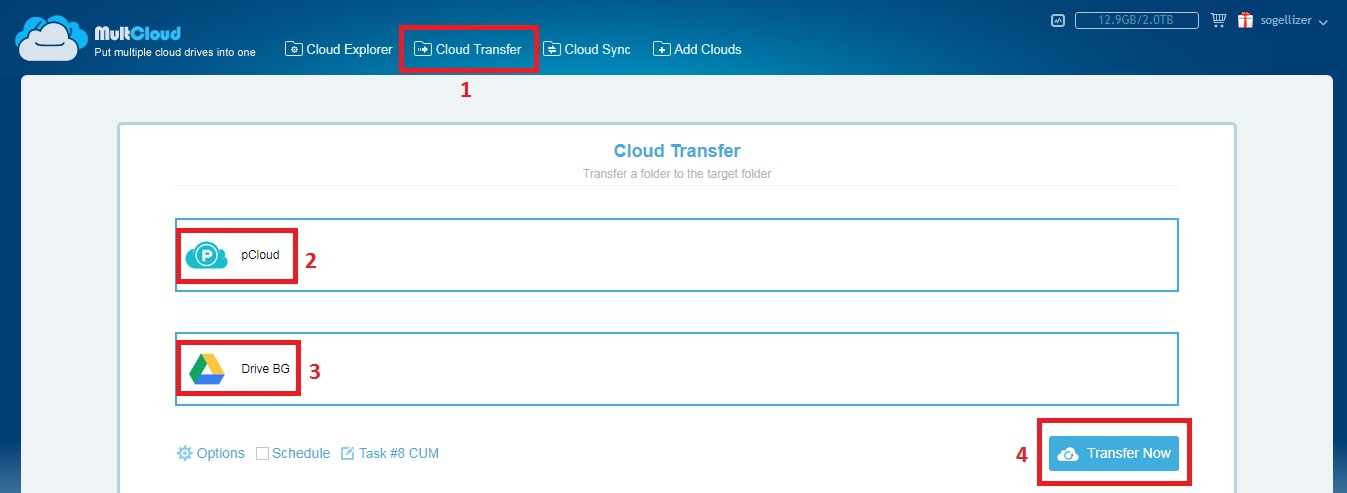Click the MultCloud cloud logo
1347x493 pixels.
(x=50, y=39)
